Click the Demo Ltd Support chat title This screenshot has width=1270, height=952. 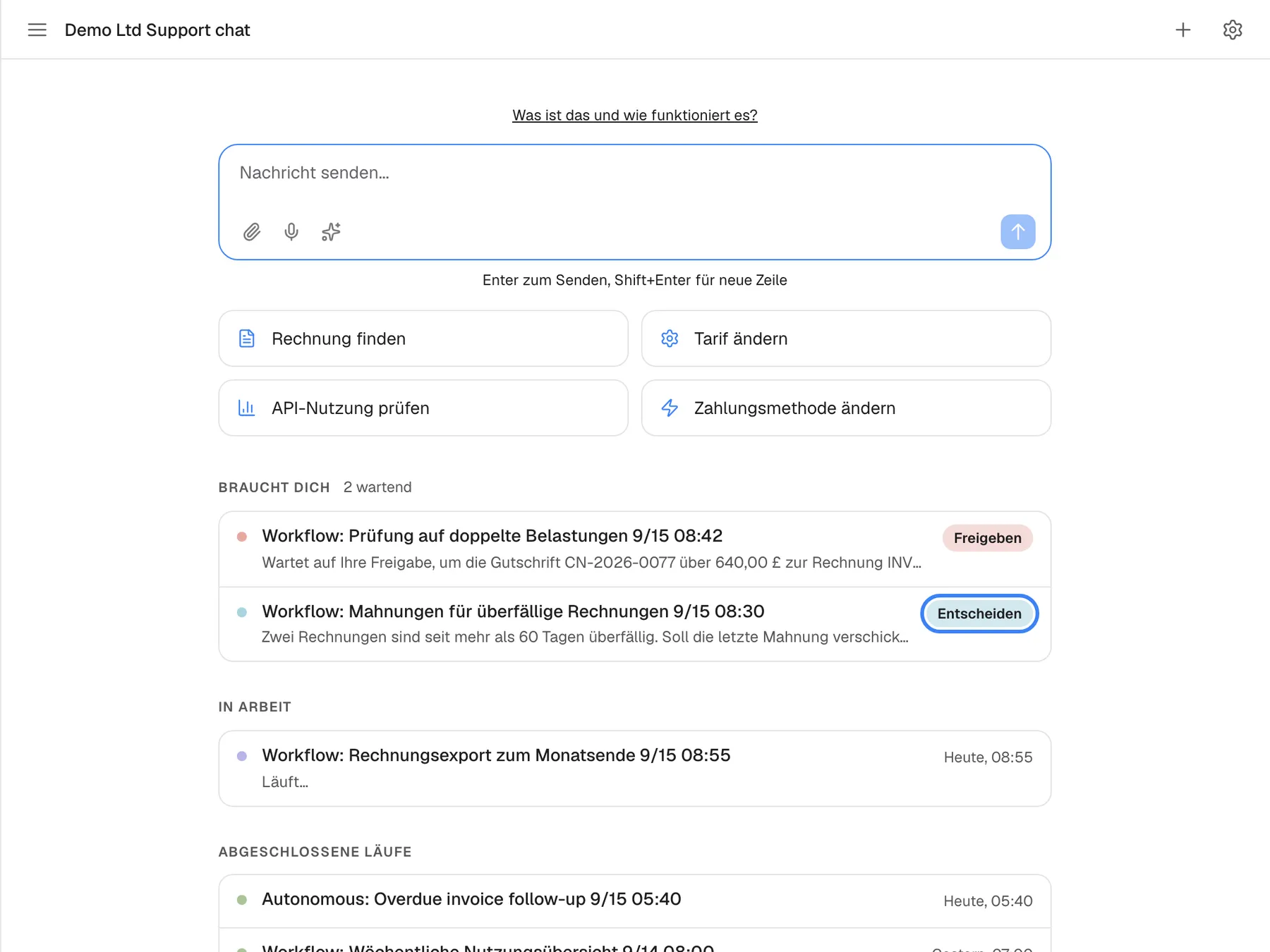(157, 30)
